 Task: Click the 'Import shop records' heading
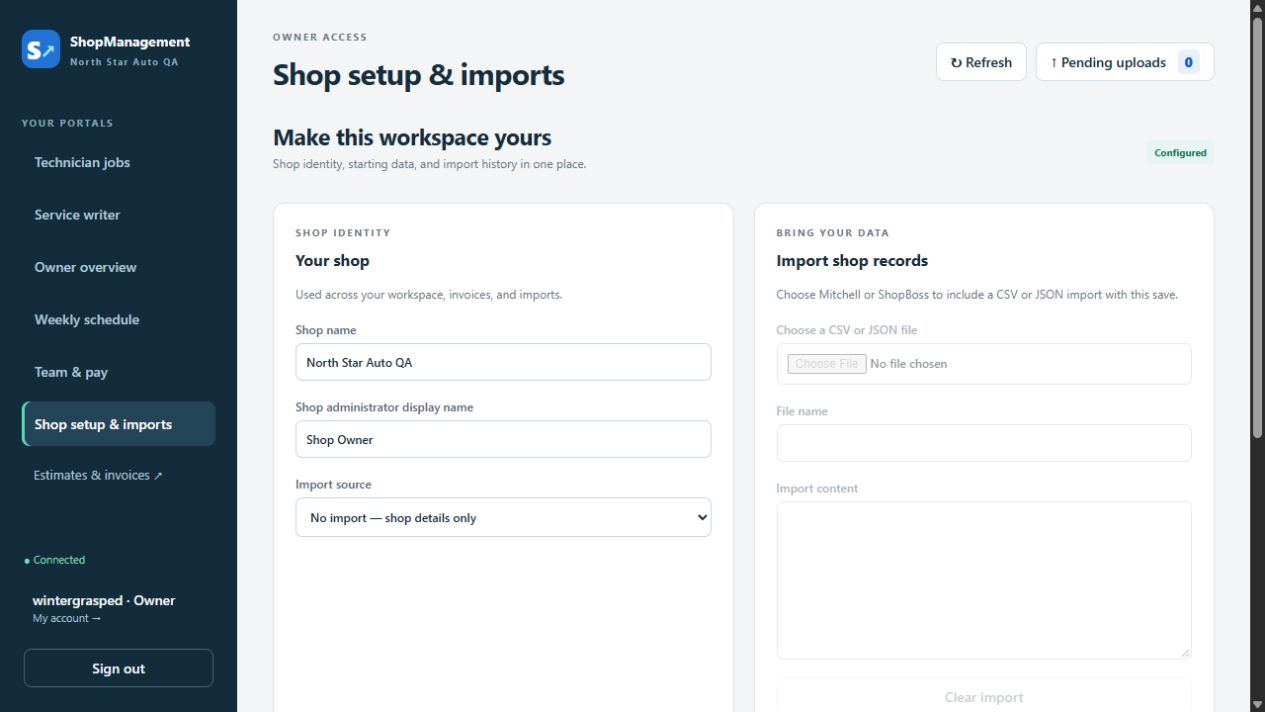point(852,261)
